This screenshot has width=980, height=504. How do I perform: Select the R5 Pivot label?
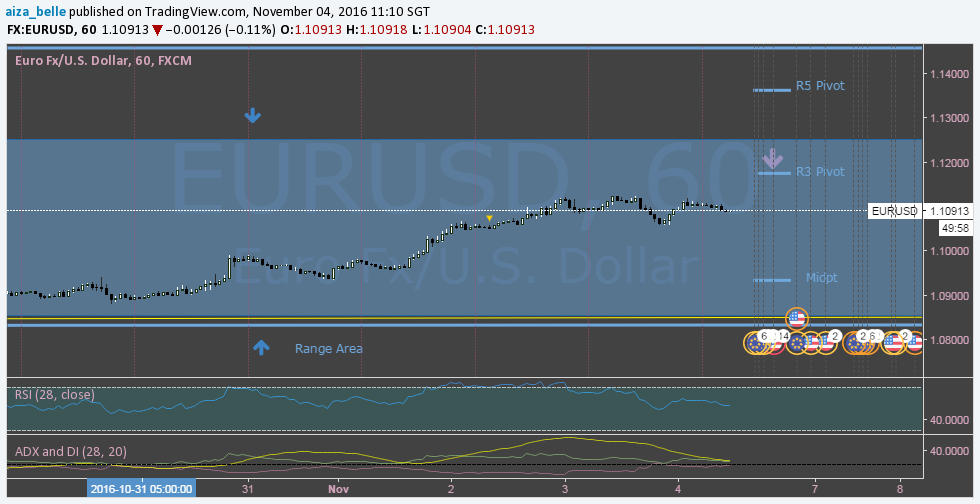820,86
